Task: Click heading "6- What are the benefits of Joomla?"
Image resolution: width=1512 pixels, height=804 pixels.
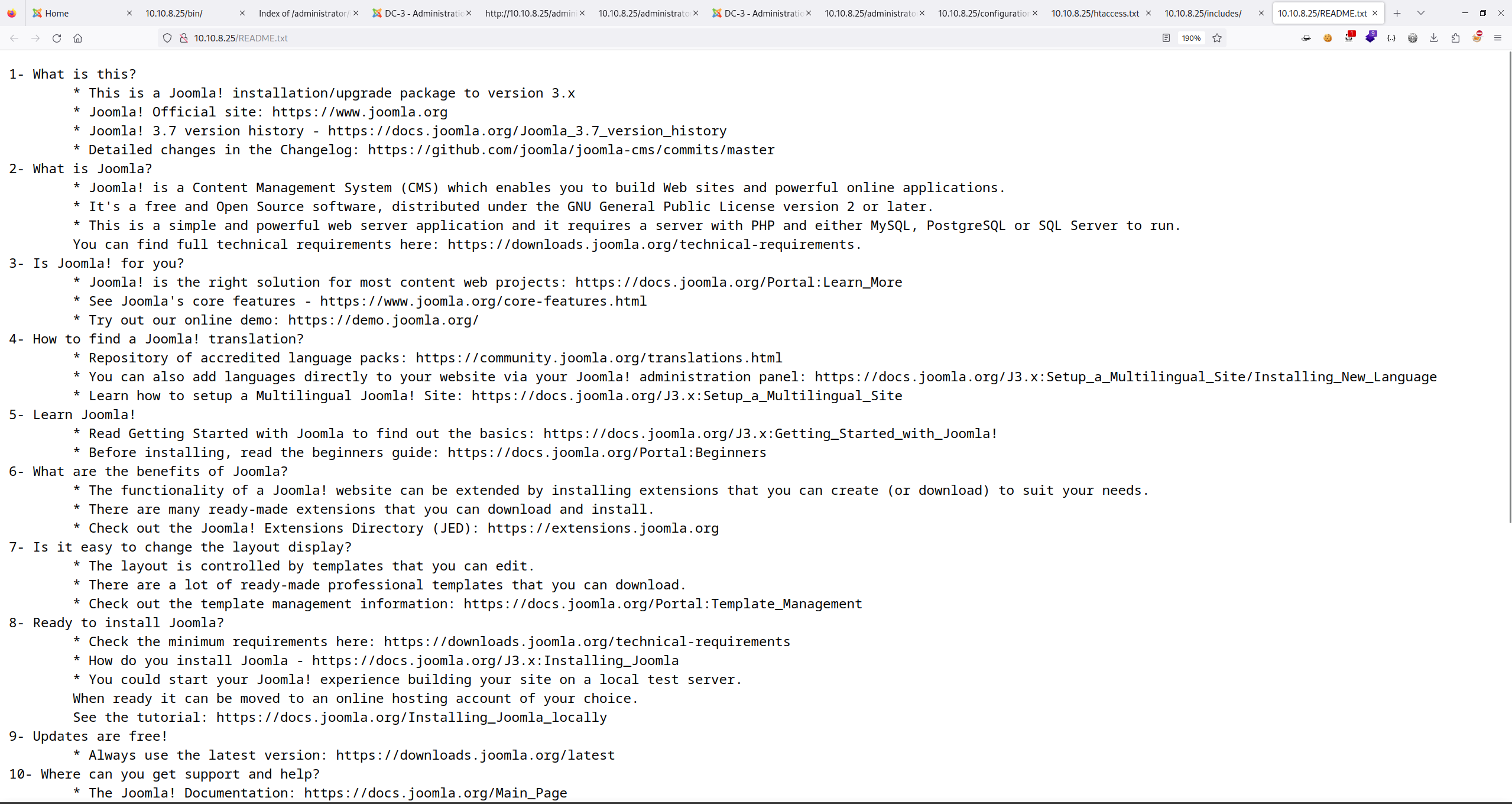Action: 148,471
